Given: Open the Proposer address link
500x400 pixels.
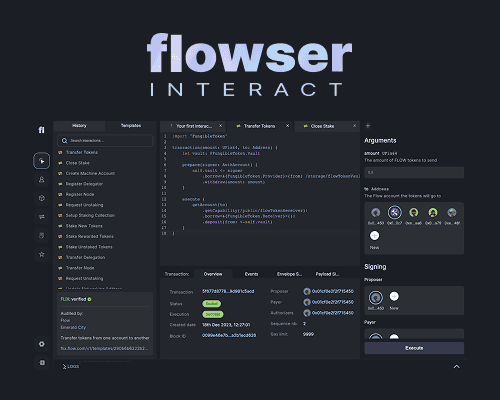Looking at the screenshot, I should [333, 291].
